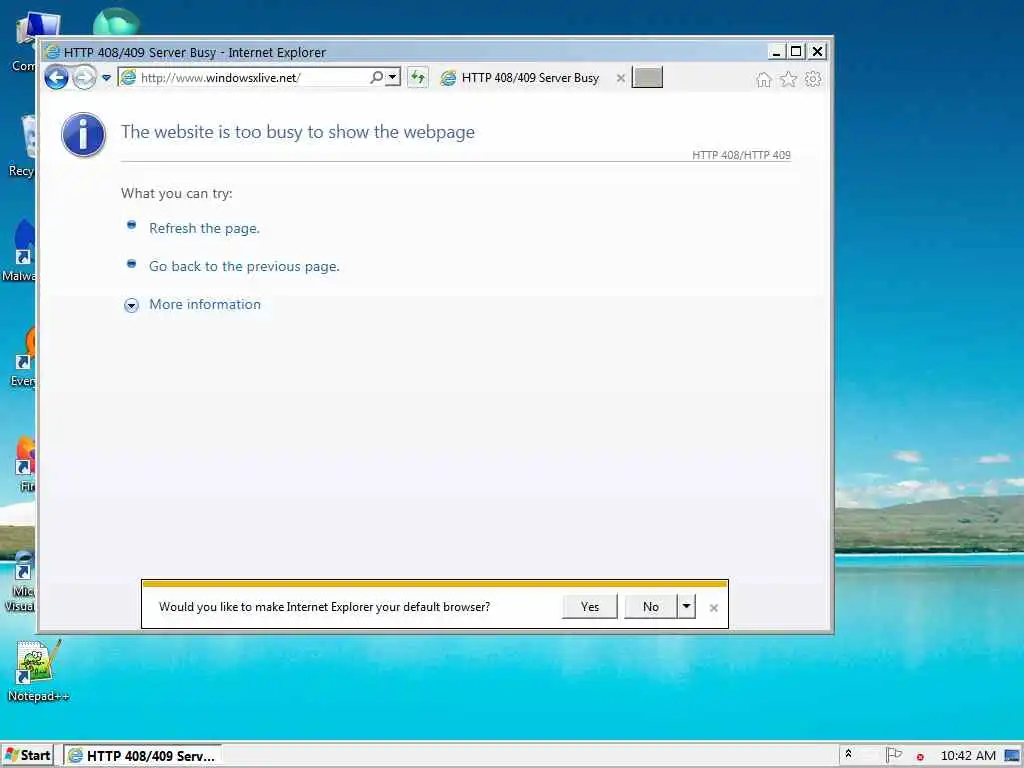This screenshot has height=768, width=1024.
Task: Click the IE icon in the window title bar
Action: pos(52,52)
